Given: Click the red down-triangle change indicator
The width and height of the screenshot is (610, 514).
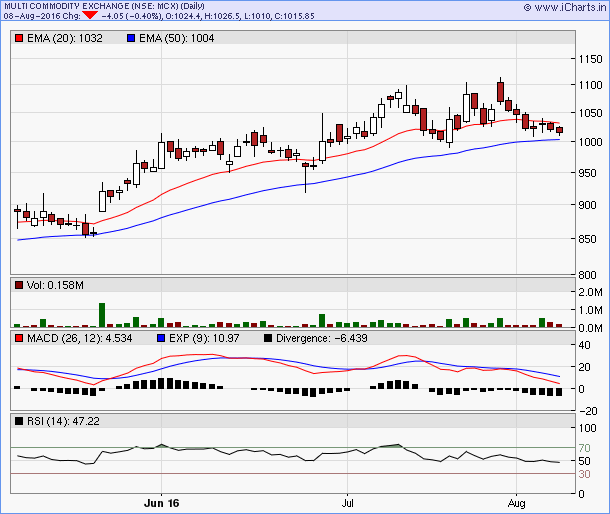Looking at the screenshot, I should (x=90, y=16).
